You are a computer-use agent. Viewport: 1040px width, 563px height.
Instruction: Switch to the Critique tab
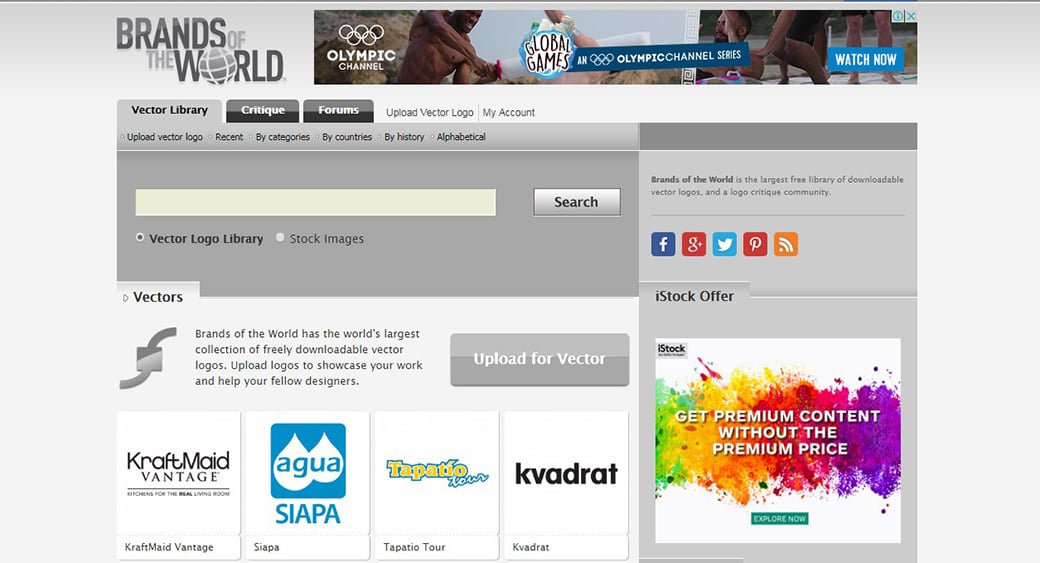coord(263,111)
